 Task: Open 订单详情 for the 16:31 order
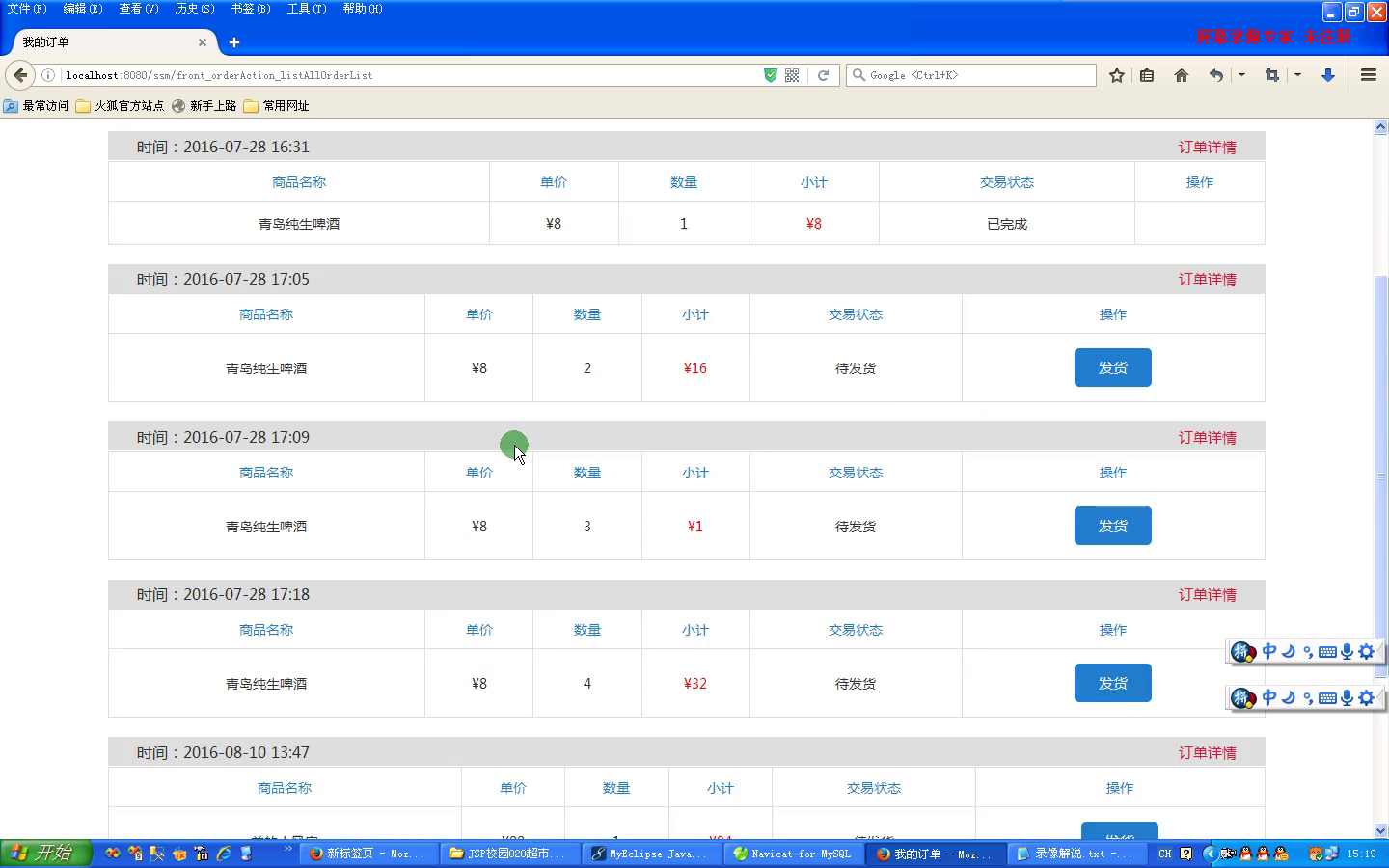coord(1207,148)
